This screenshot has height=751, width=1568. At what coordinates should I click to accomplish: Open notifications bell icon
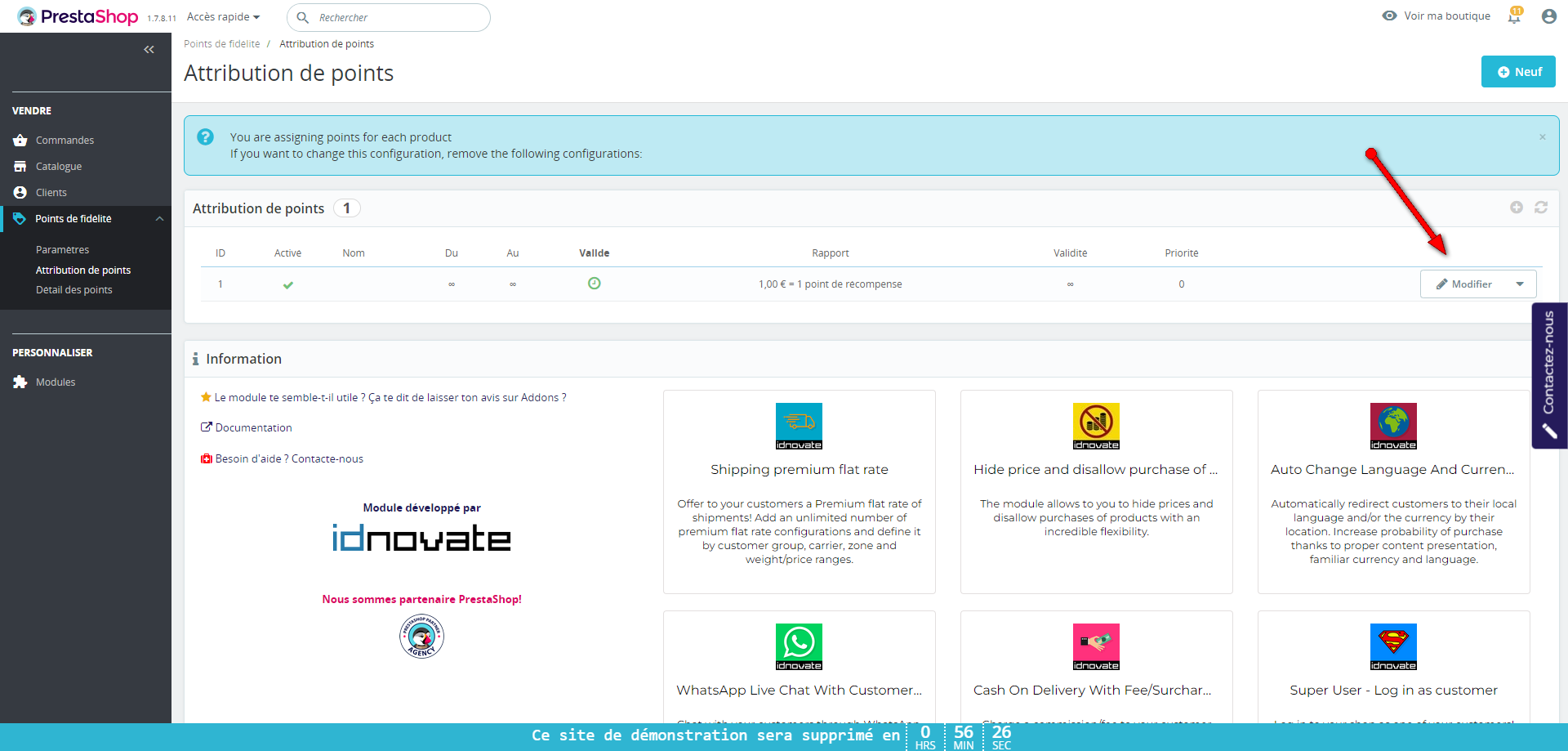pyautogui.click(x=1515, y=16)
